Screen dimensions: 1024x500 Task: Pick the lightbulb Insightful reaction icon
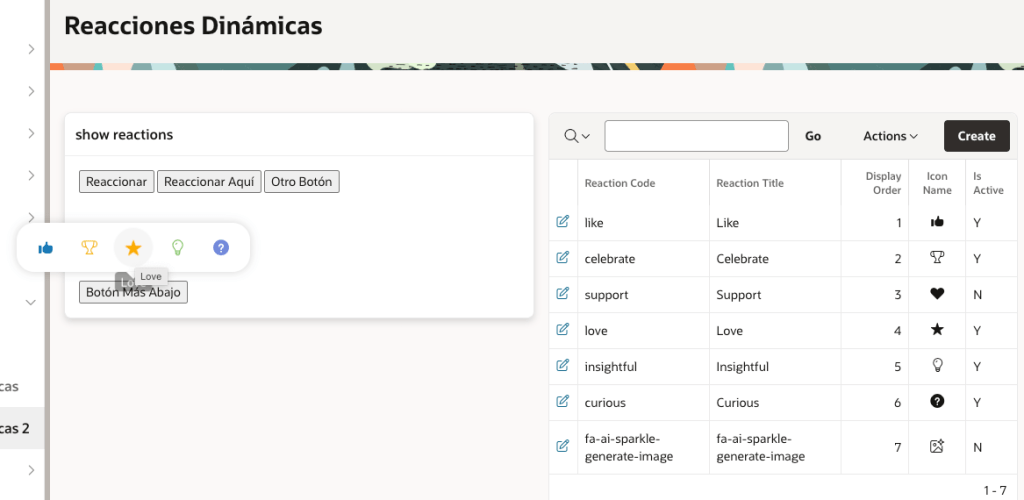(177, 248)
